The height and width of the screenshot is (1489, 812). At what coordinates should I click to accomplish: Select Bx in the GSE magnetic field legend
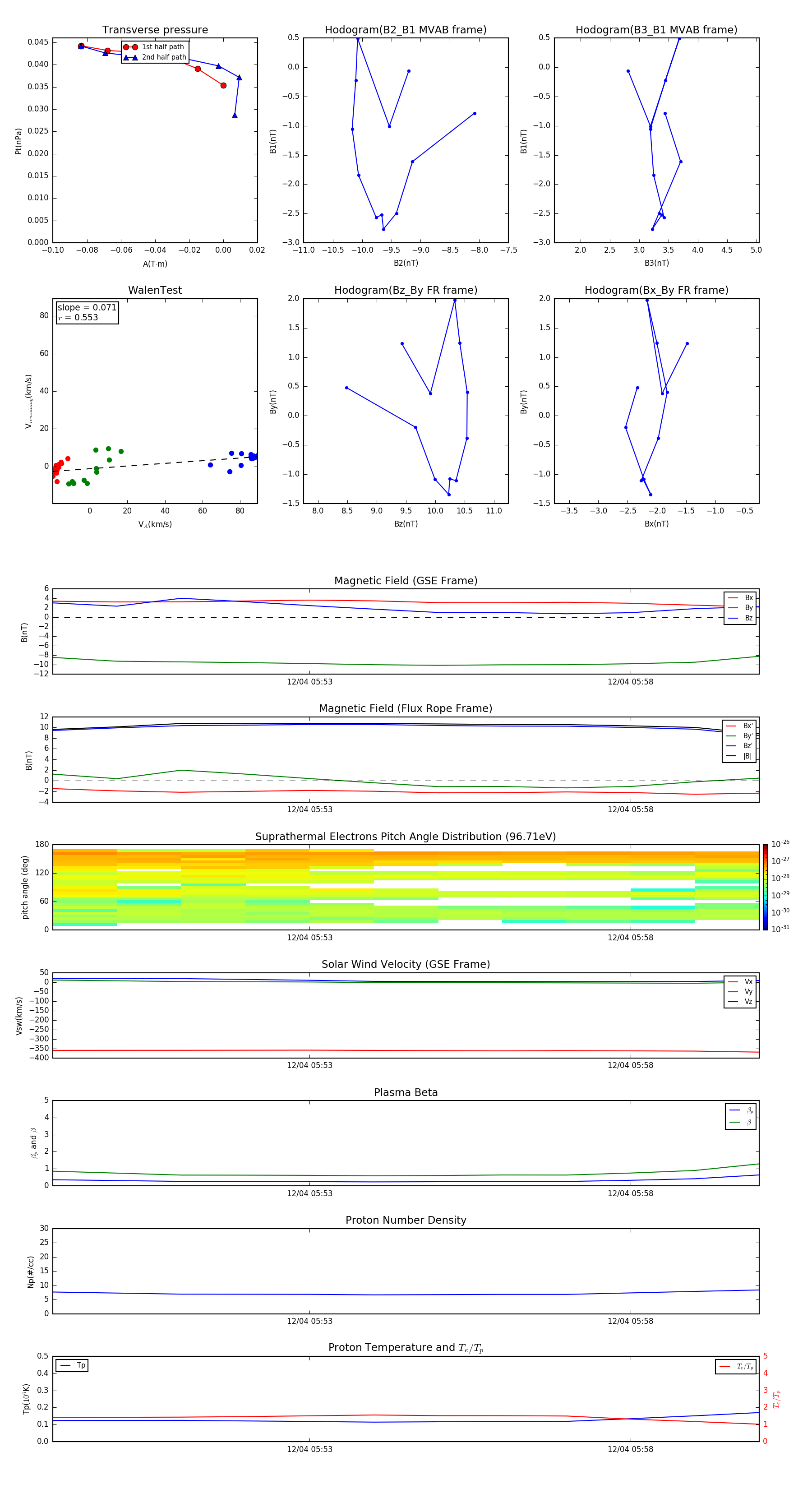tap(741, 598)
